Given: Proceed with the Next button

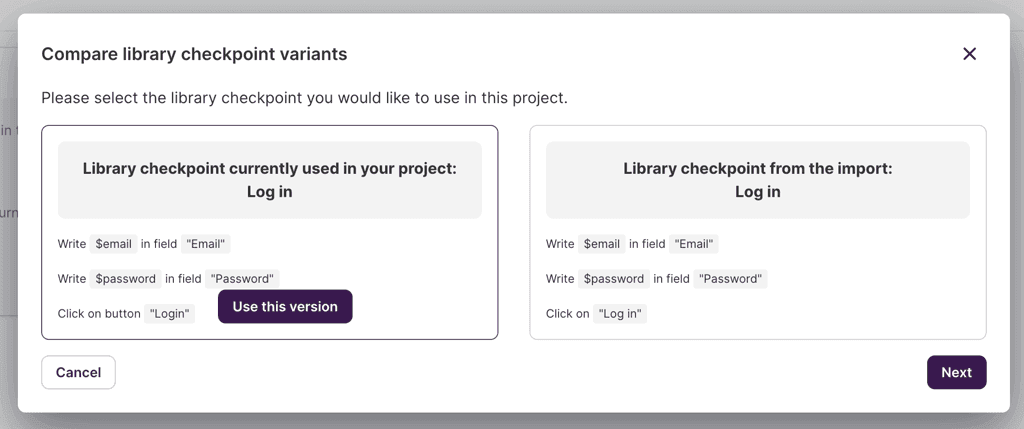Looking at the screenshot, I should pyautogui.click(x=956, y=372).
